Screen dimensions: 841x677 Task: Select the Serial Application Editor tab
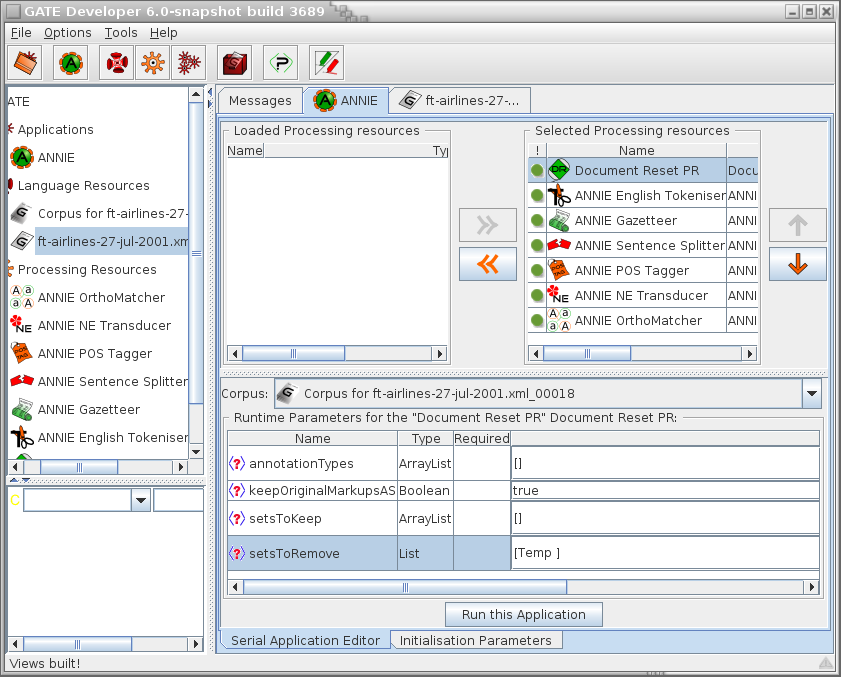(305, 640)
